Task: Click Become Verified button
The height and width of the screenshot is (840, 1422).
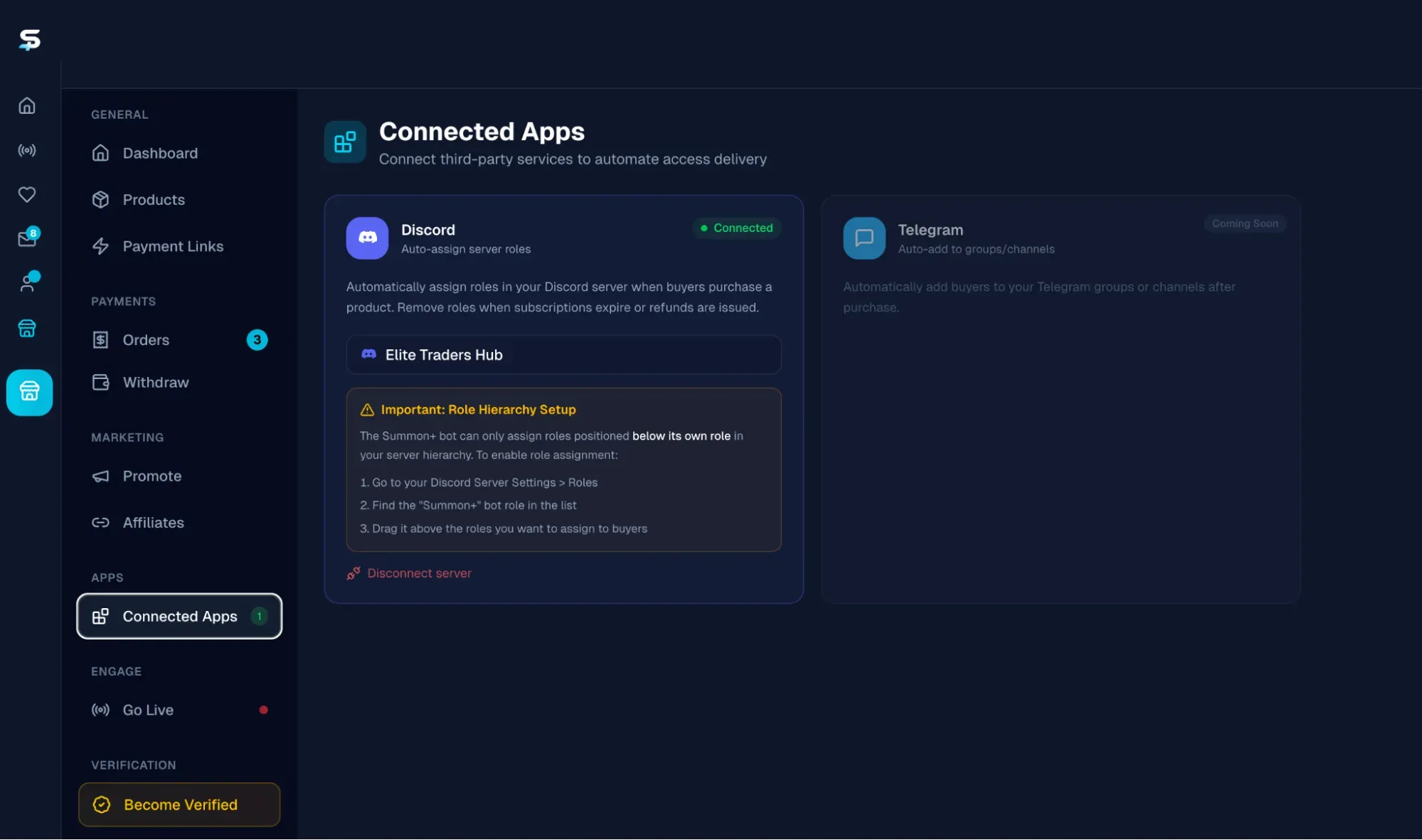Action: click(x=179, y=804)
